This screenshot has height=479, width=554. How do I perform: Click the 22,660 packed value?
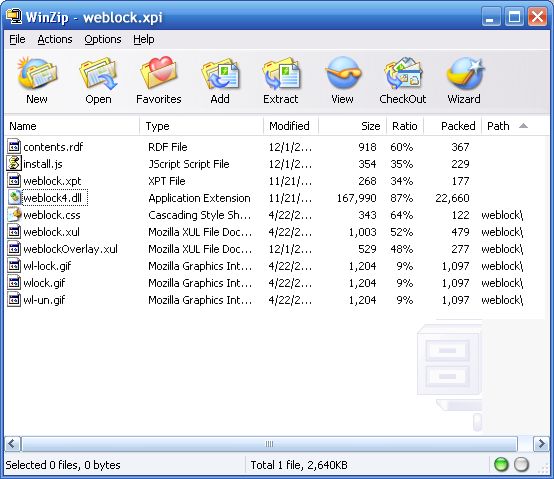point(452,198)
